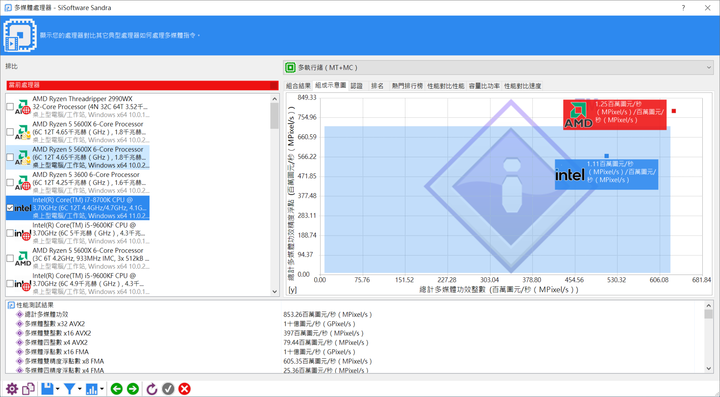Viewport: 720px width, 397px height.
Task: Click the [y] axis label below chart
Action: 292,290
